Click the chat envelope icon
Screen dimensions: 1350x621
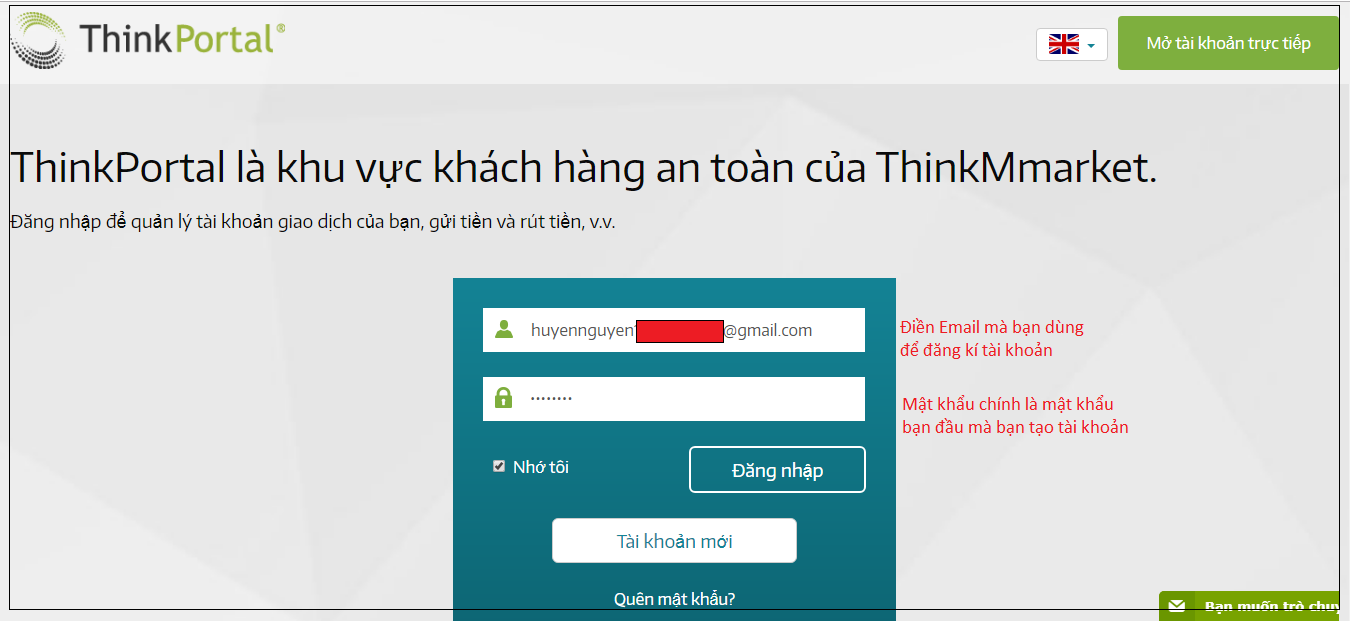(x=1177, y=606)
